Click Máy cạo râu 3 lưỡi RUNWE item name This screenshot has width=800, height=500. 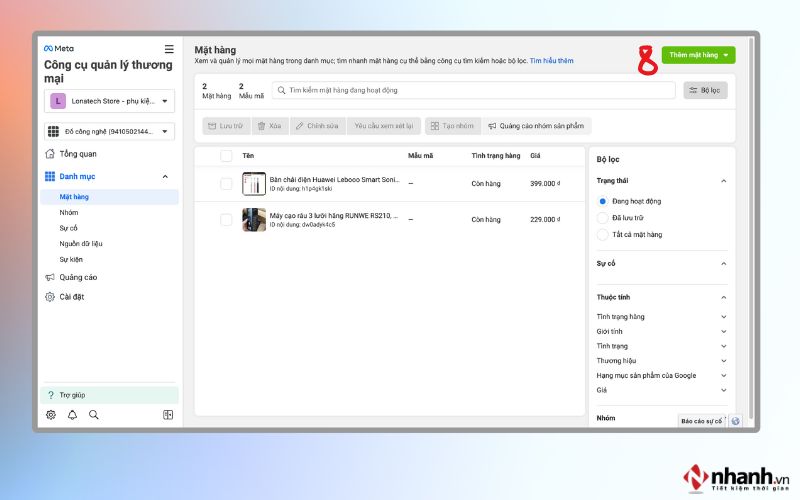tap(334, 216)
